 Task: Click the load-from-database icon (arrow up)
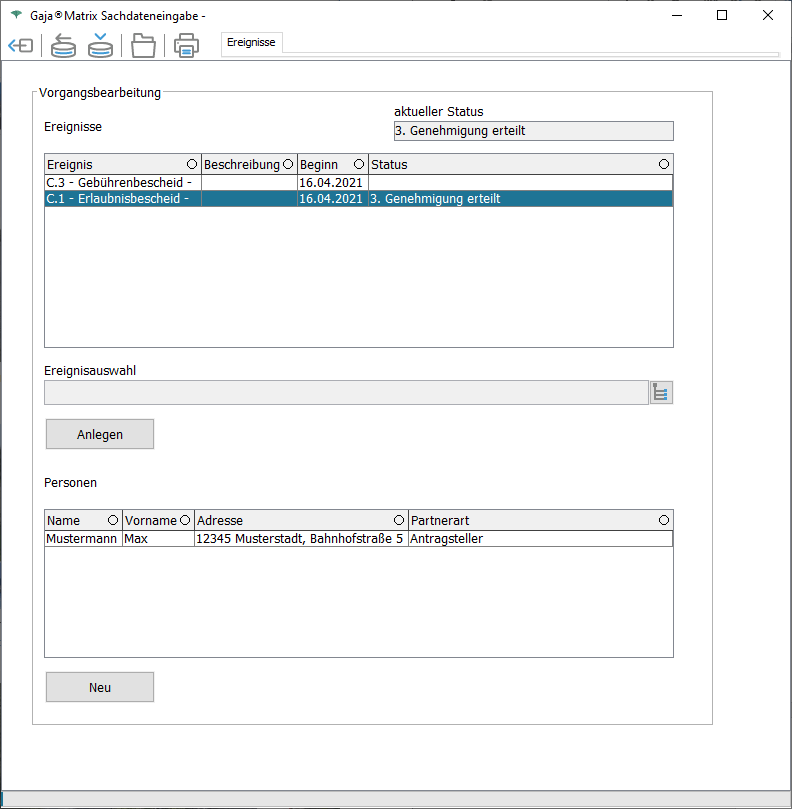coord(63,46)
